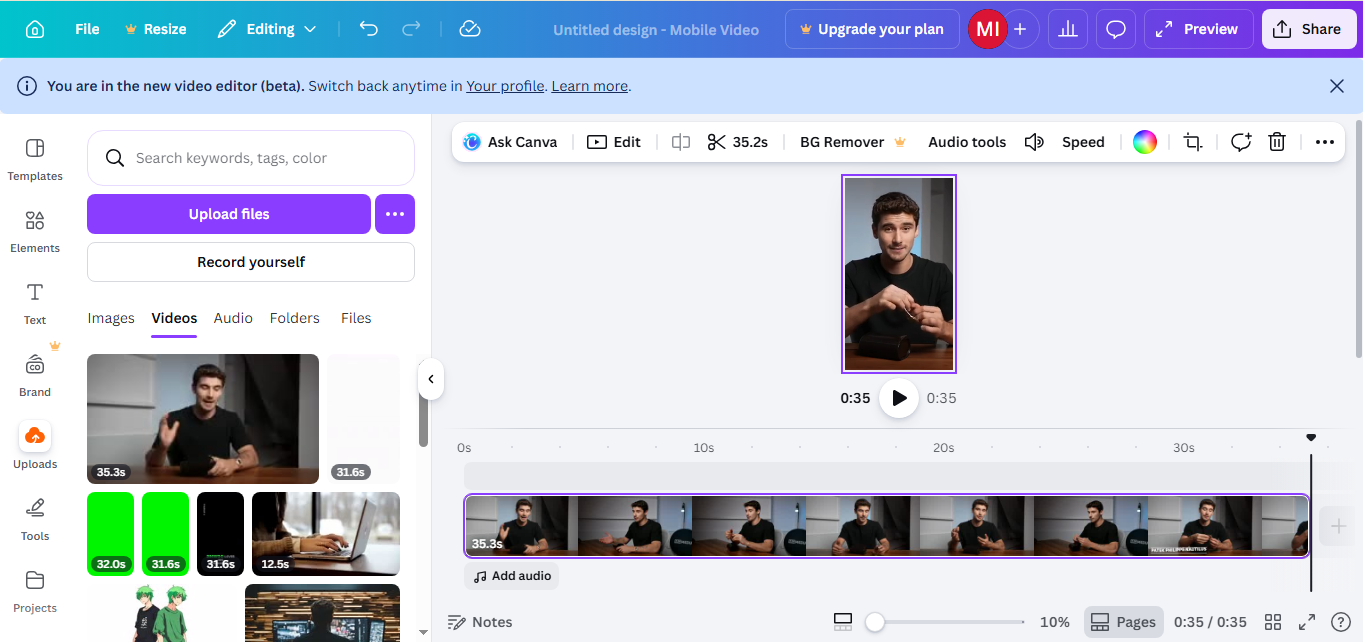Click the Upload files button
Image resolution: width=1363 pixels, height=642 pixels.
tap(229, 214)
